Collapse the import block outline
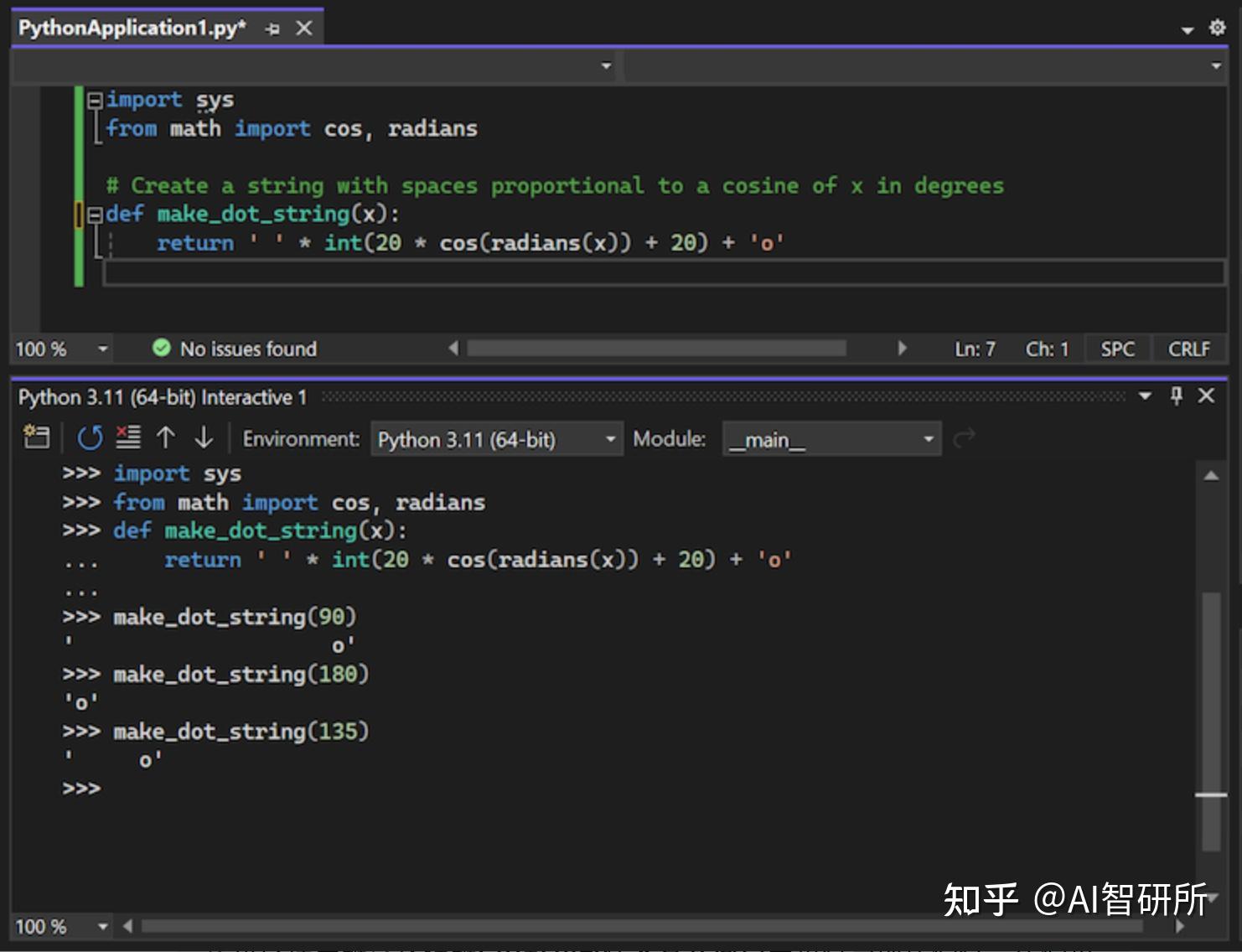Viewport: 1242px width, 952px height. pos(95,101)
